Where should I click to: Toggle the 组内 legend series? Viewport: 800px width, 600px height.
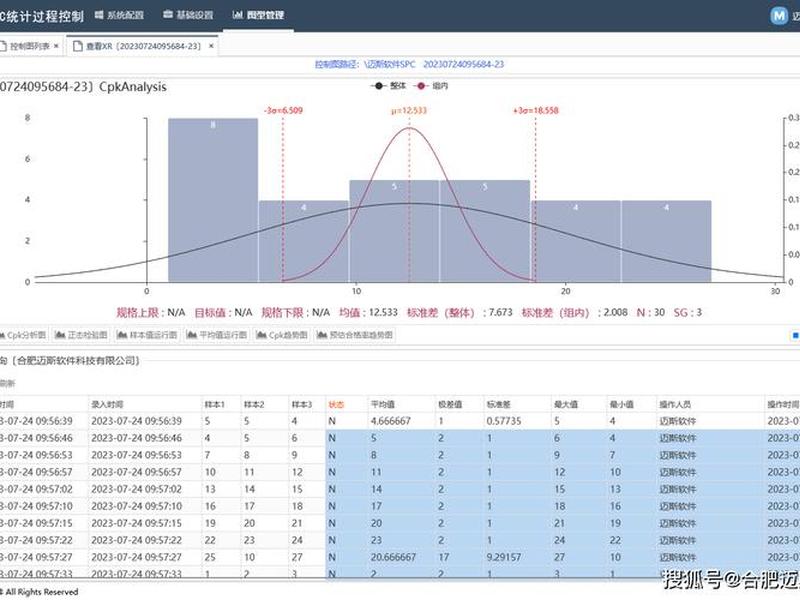pos(431,86)
